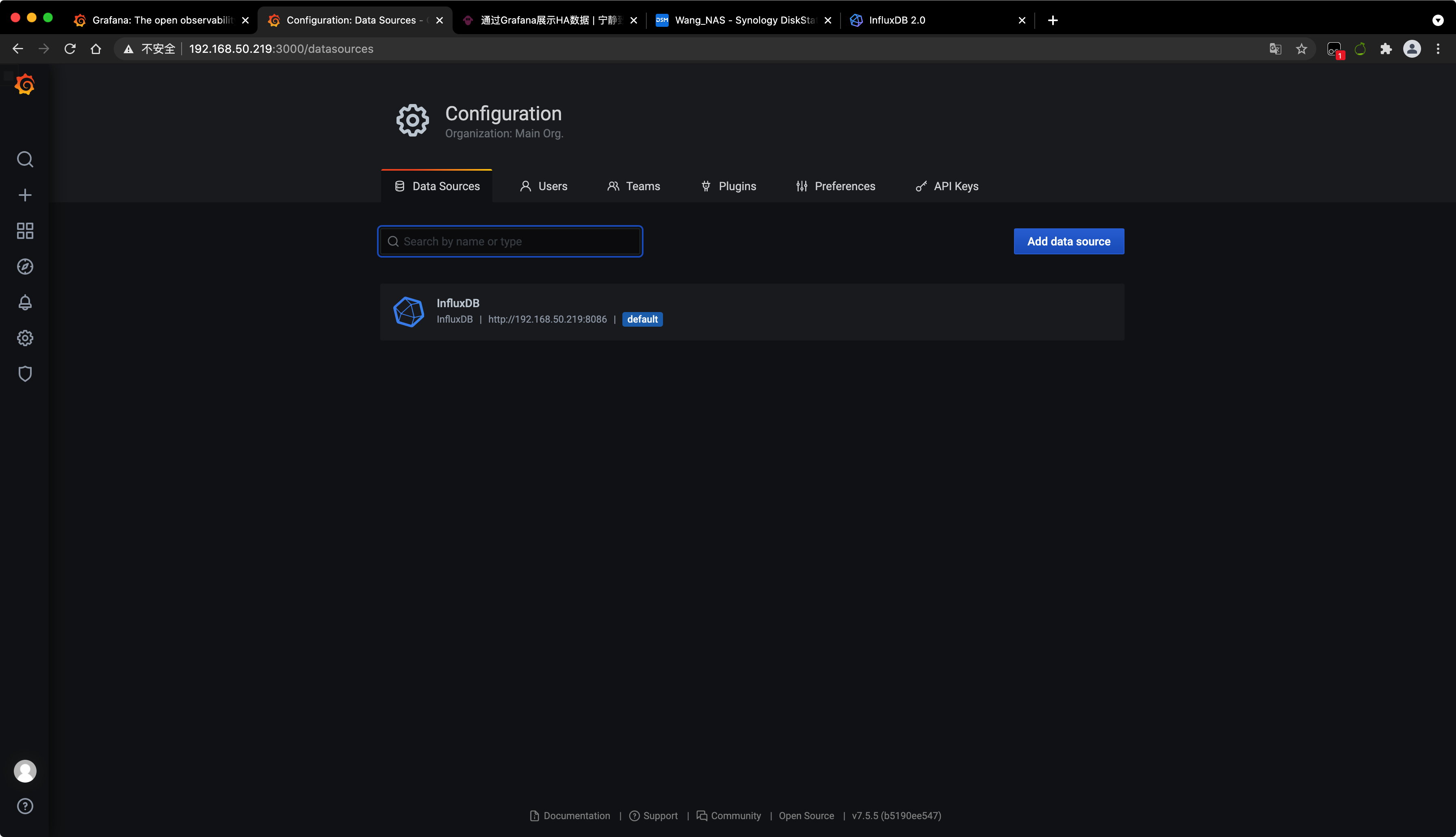Click the browser back arrow
1456x837 pixels.
(x=18, y=49)
